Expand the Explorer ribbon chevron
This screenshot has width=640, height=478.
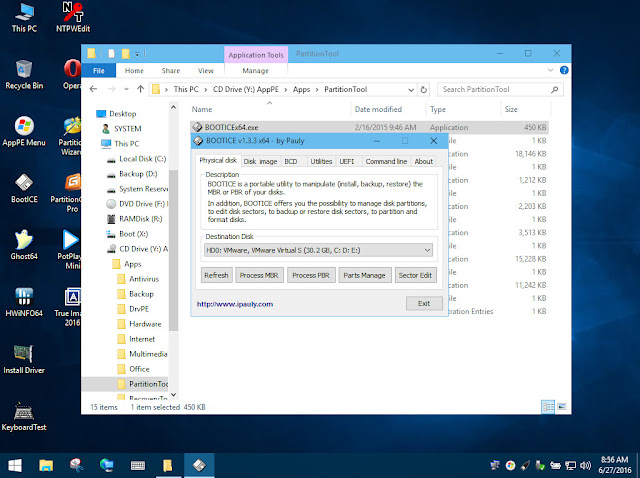550,70
